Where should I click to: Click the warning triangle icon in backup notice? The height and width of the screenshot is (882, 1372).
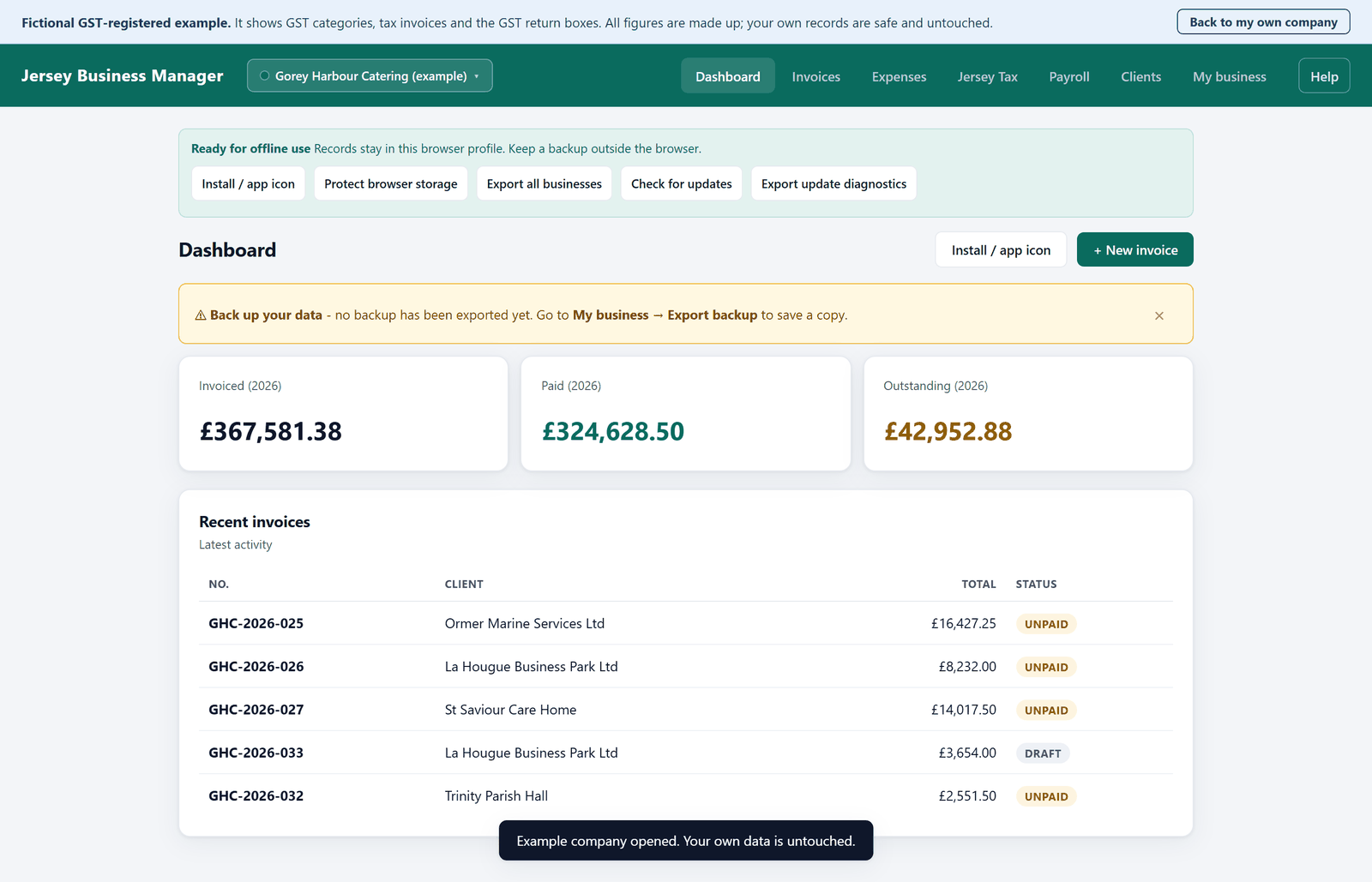click(x=201, y=315)
